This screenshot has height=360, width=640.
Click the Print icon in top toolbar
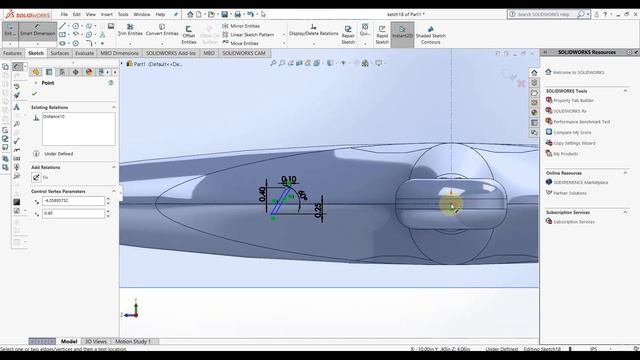(x=238, y=14)
